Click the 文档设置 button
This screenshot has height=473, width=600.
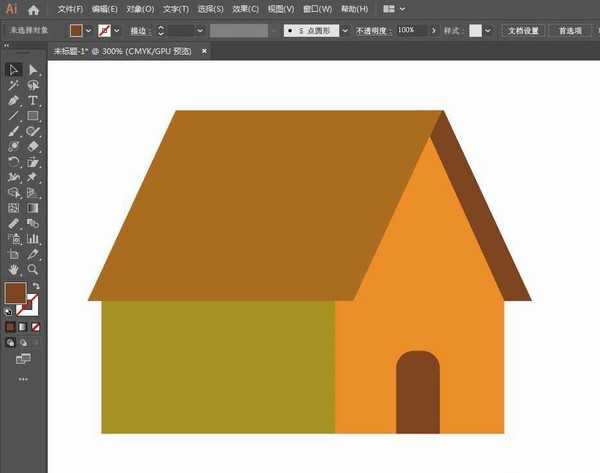point(523,31)
